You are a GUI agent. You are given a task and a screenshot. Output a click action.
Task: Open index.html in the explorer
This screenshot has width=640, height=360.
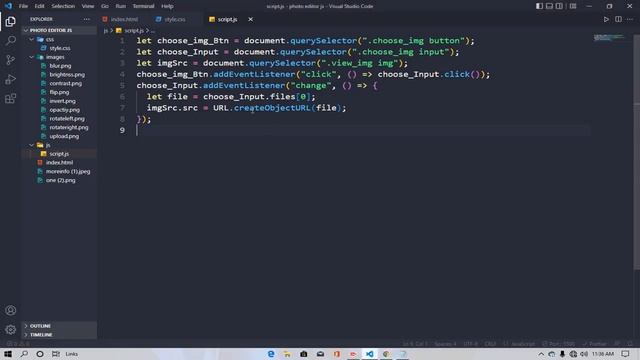(59, 162)
